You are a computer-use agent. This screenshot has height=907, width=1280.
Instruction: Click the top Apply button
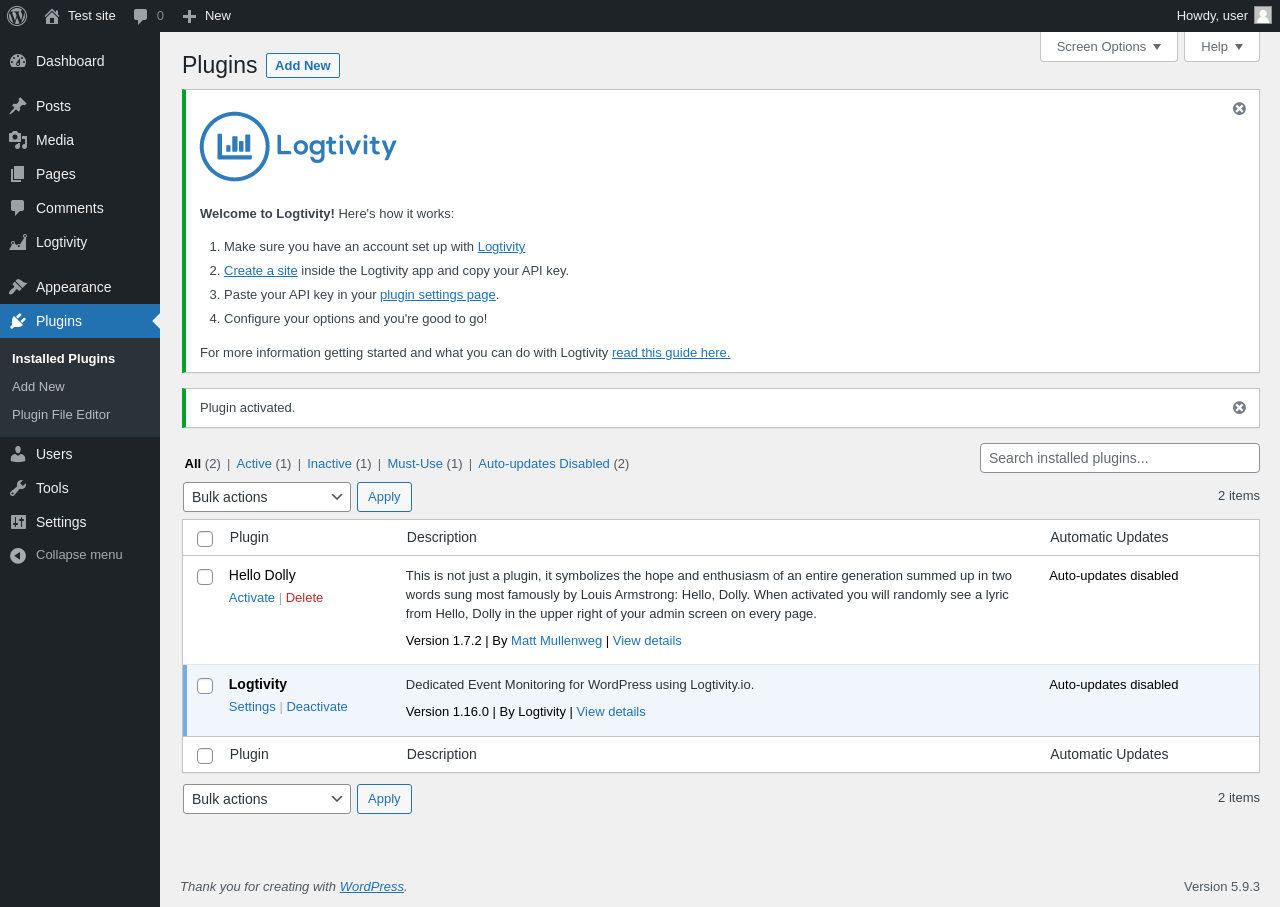384,497
